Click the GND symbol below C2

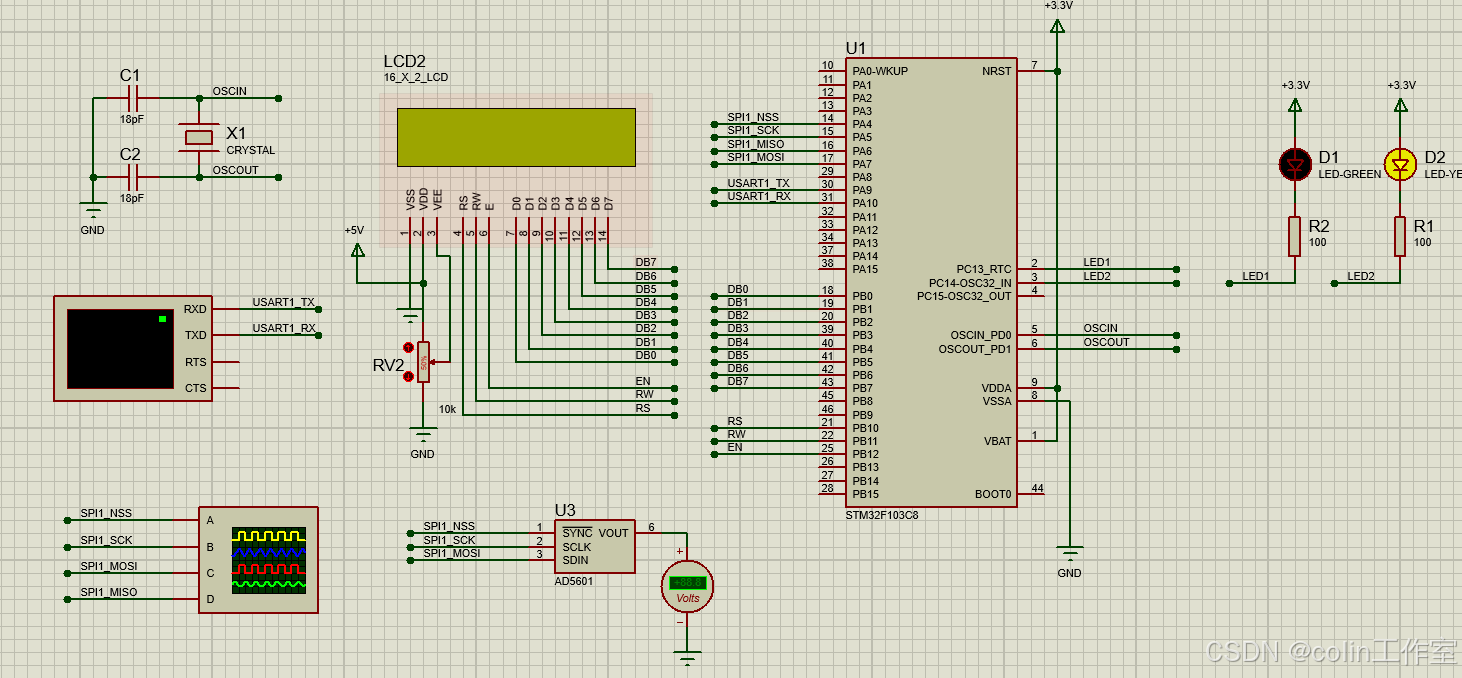[x=93, y=211]
